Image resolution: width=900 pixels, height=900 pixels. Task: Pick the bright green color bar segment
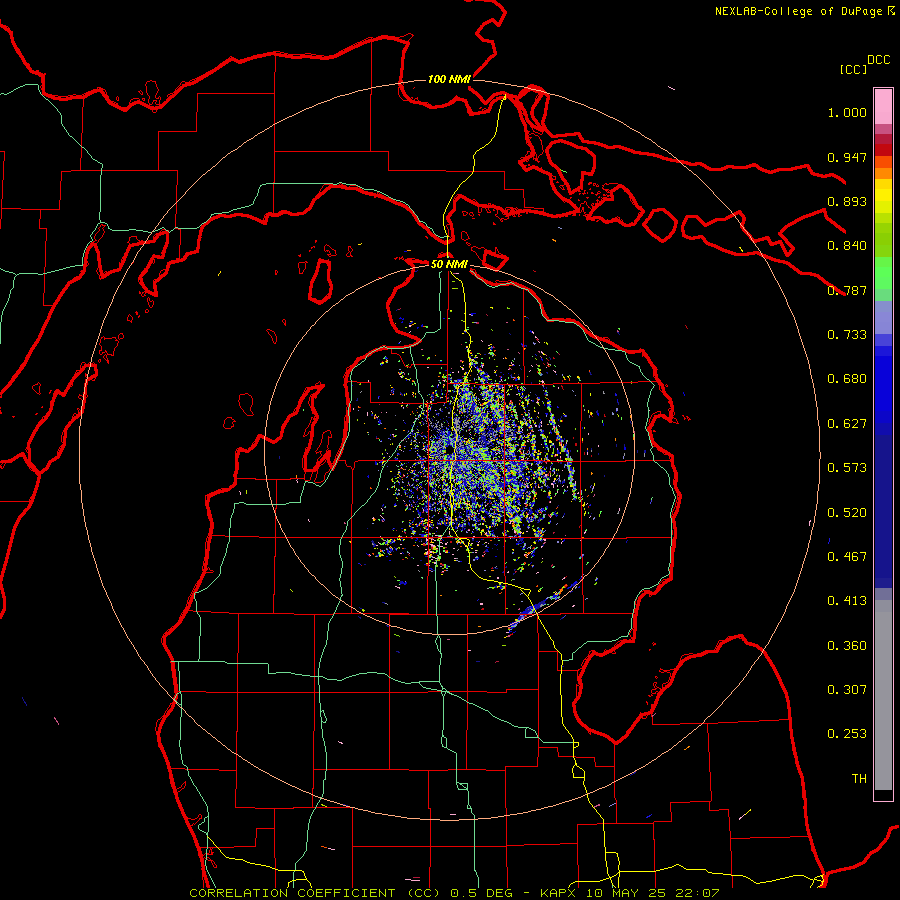pyautogui.click(x=883, y=273)
